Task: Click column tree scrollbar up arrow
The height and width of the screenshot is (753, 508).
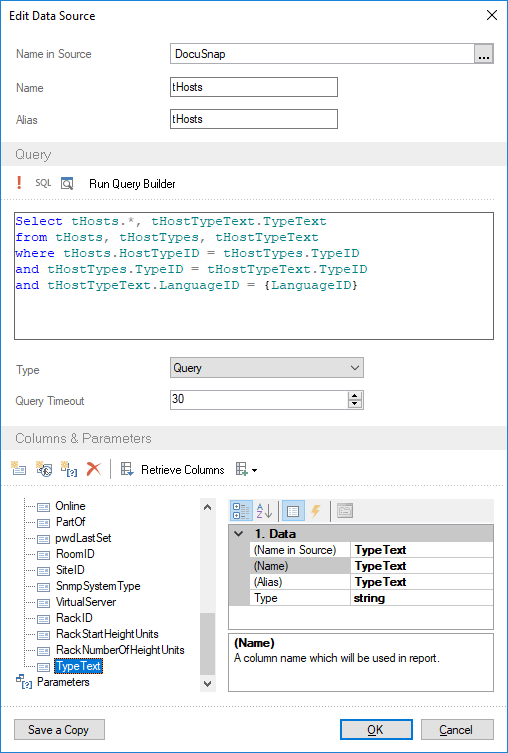Action: click(207, 507)
